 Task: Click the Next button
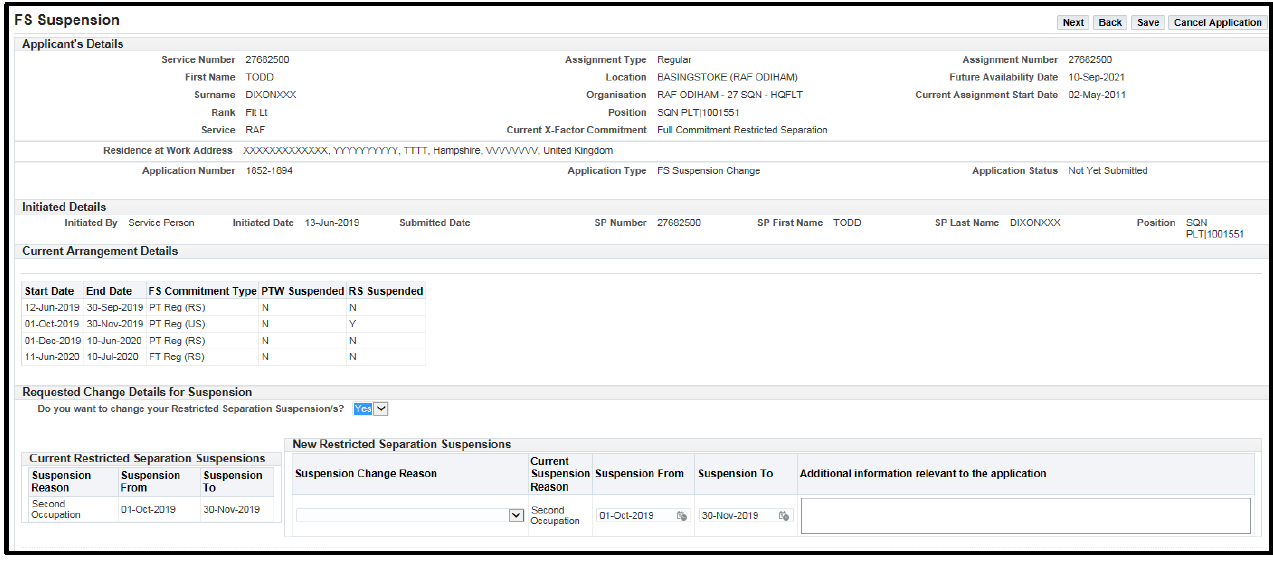point(1073,22)
